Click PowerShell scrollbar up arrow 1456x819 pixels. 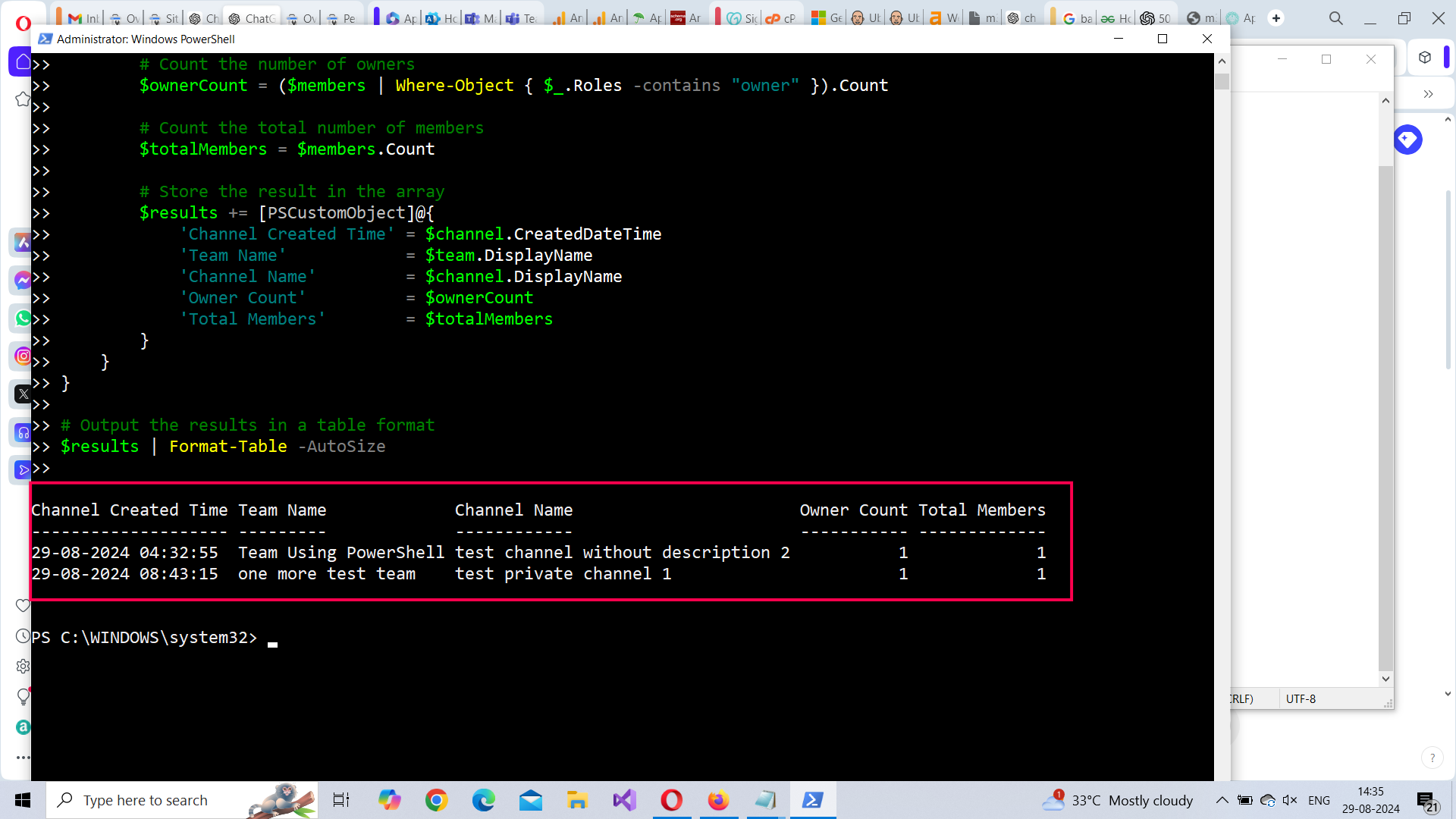click(x=1222, y=61)
